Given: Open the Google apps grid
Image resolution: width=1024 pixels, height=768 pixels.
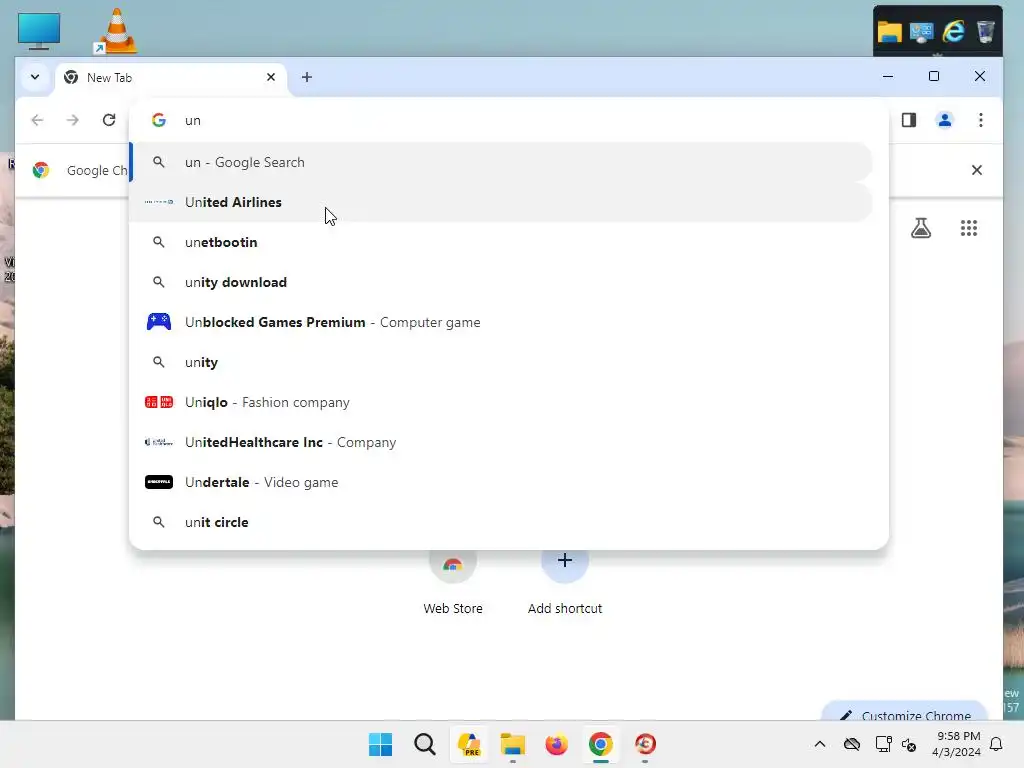Looking at the screenshot, I should 969,228.
